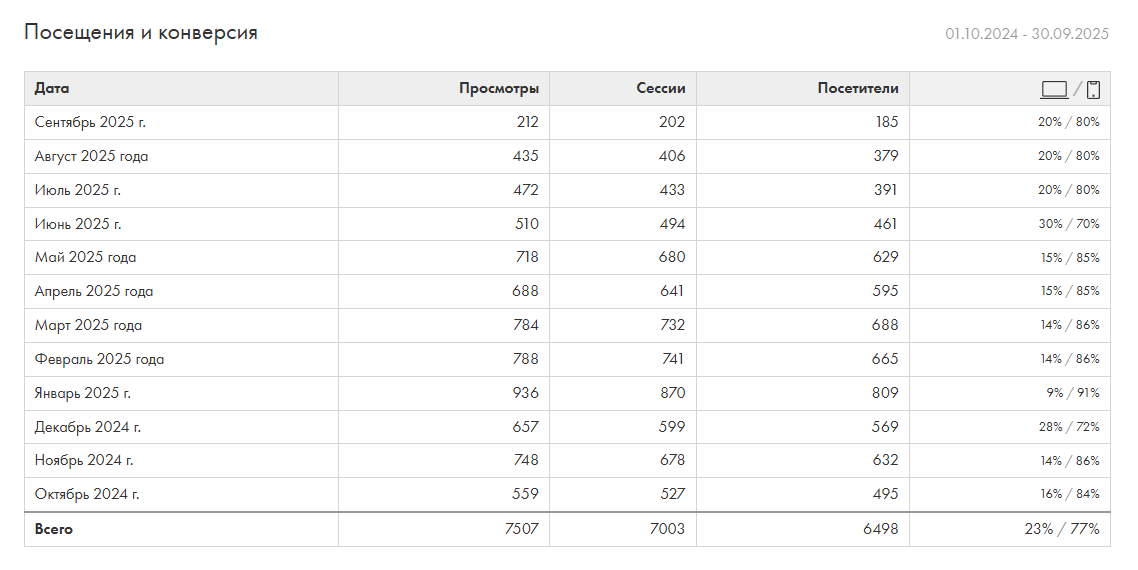
Task: Click the Июнь 2025 г. date cell
Action: coord(78,224)
